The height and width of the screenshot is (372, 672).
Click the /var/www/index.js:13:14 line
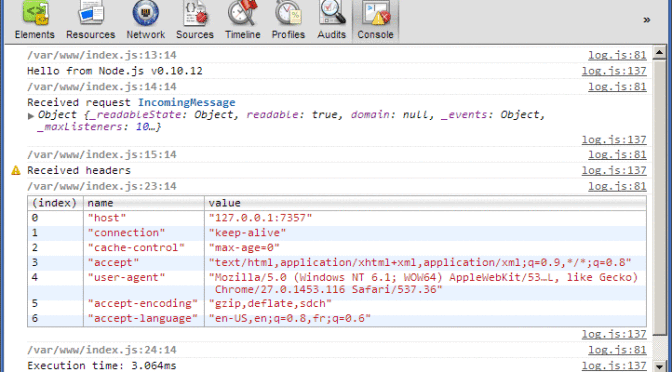pos(102,55)
